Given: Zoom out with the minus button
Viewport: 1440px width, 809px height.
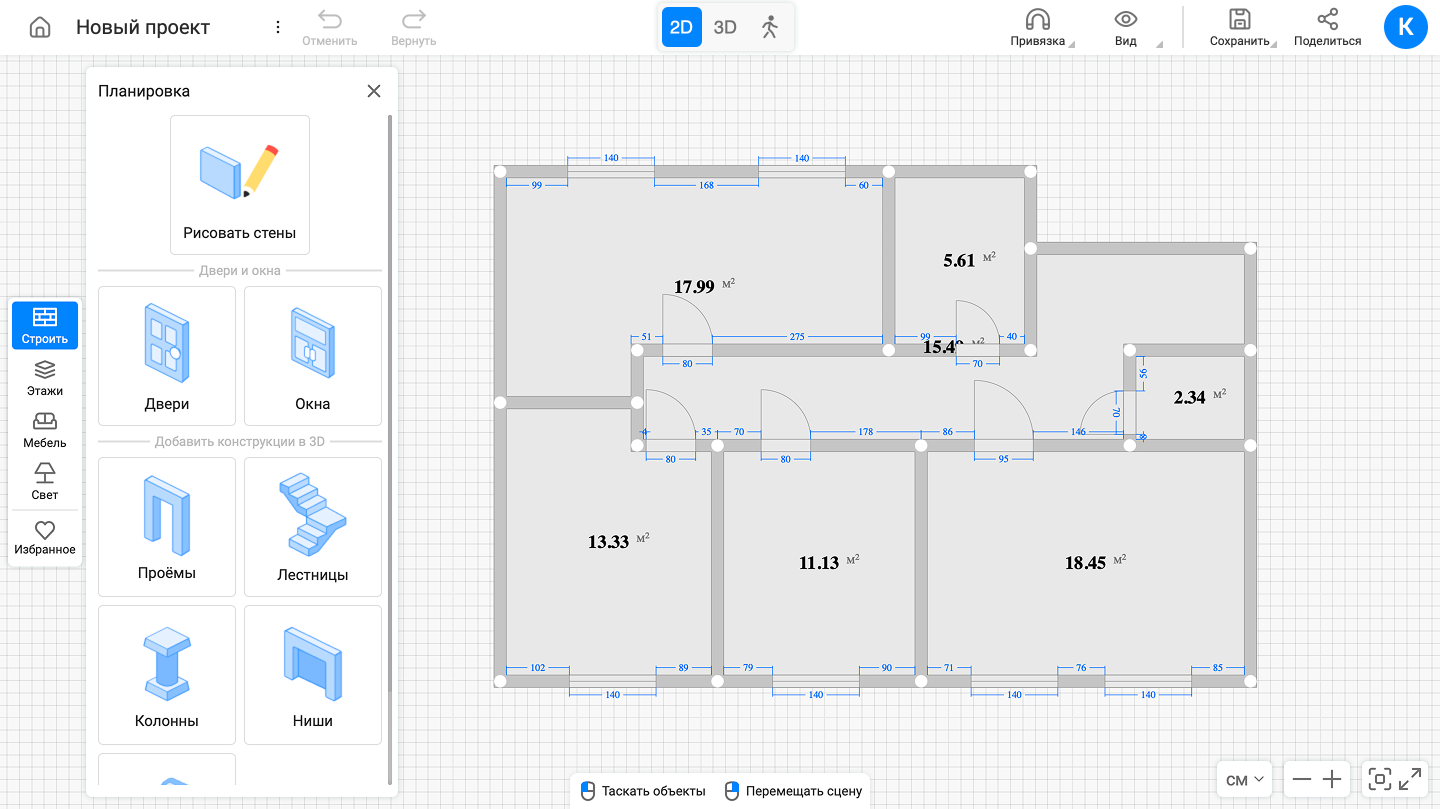Looking at the screenshot, I should pos(1302,780).
